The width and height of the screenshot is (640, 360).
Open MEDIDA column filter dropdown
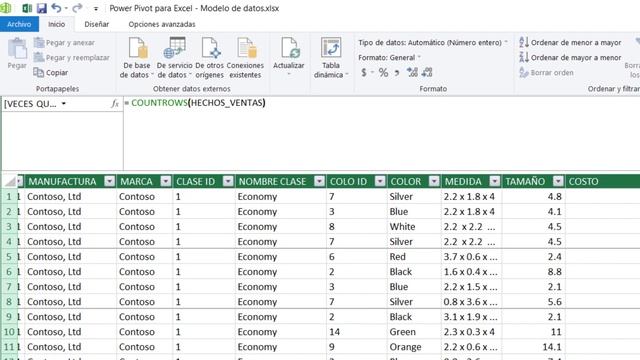tap(495, 181)
